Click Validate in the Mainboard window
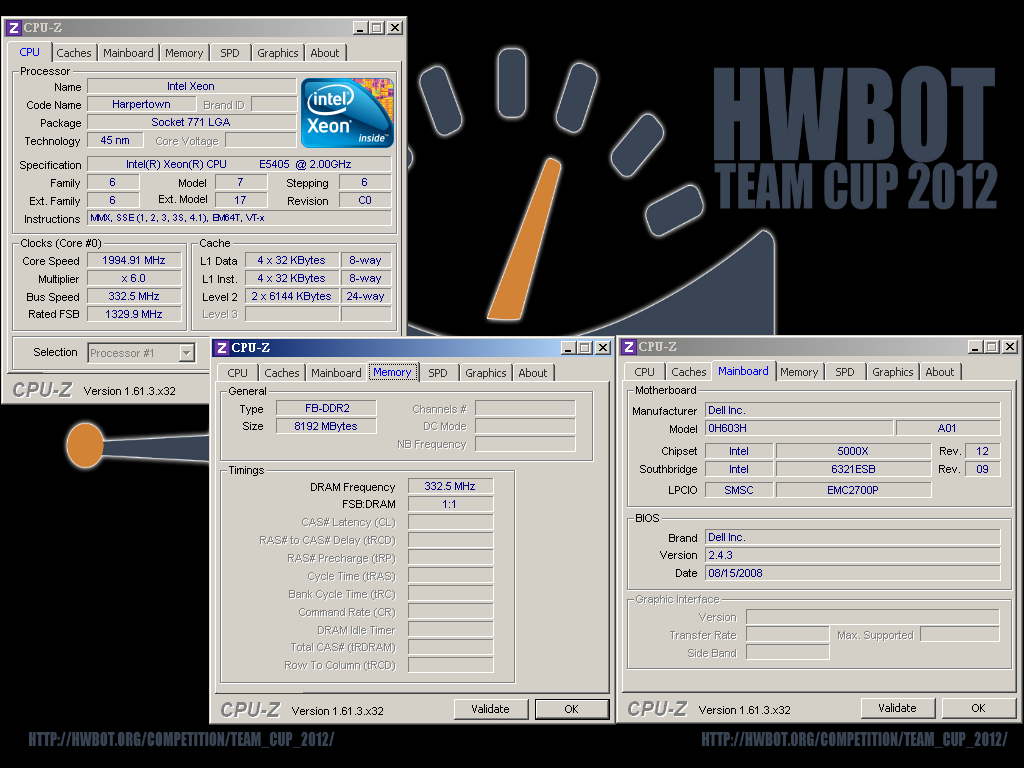This screenshot has width=1024, height=768. point(897,708)
